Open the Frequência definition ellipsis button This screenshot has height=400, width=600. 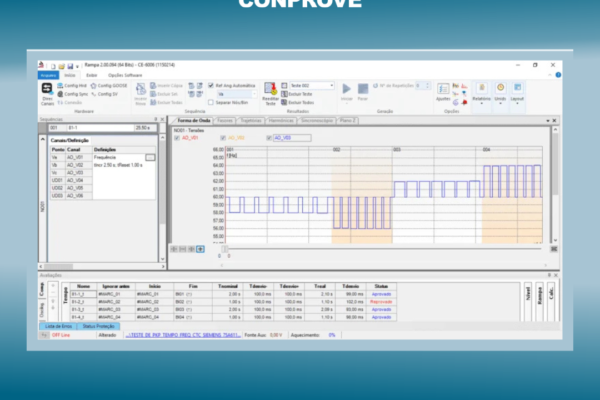150,157
